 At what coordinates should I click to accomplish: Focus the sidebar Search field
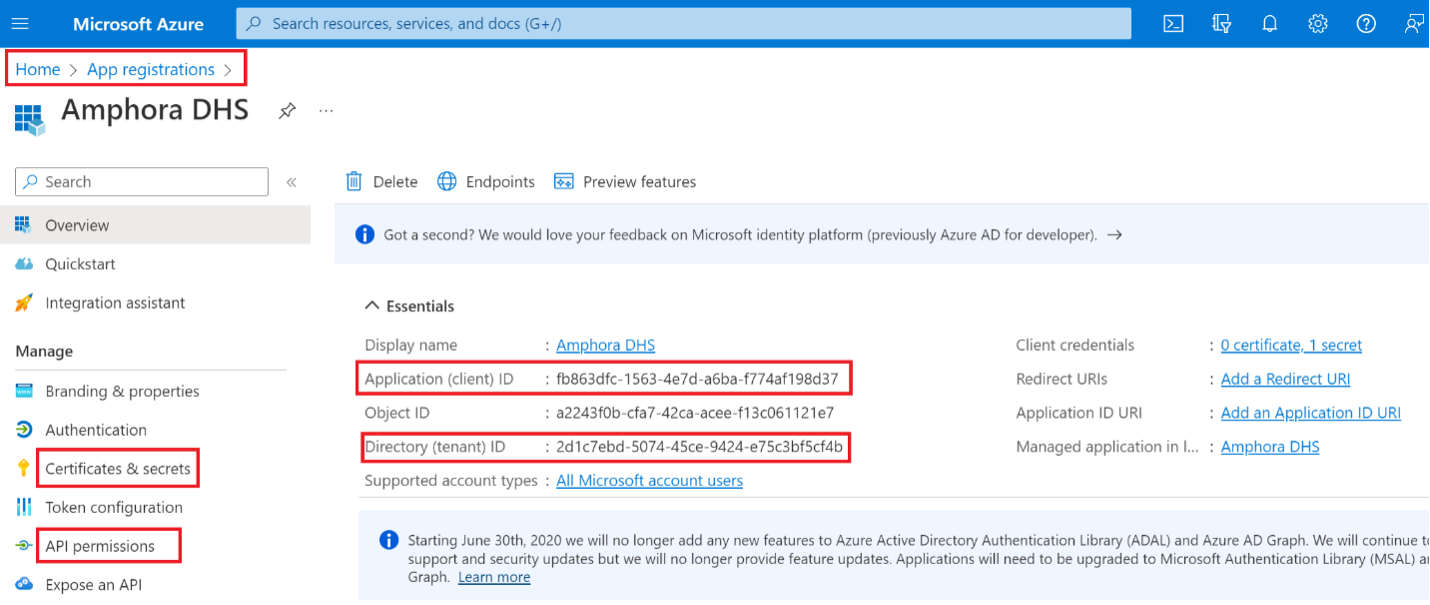(x=142, y=182)
